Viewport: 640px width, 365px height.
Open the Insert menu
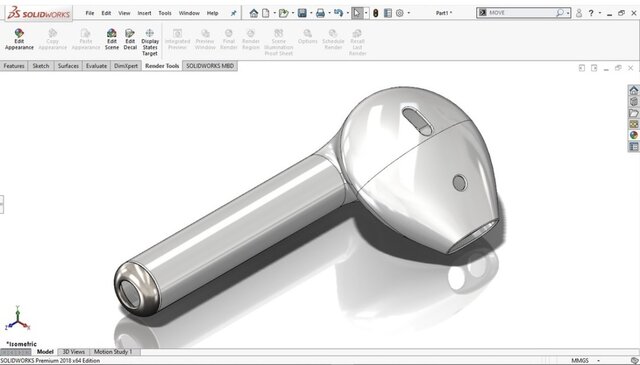[144, 13]
